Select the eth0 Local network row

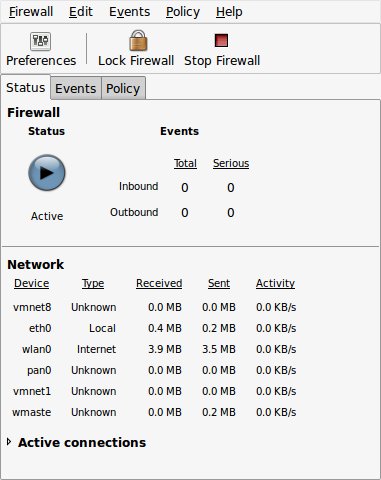(154, 328)
